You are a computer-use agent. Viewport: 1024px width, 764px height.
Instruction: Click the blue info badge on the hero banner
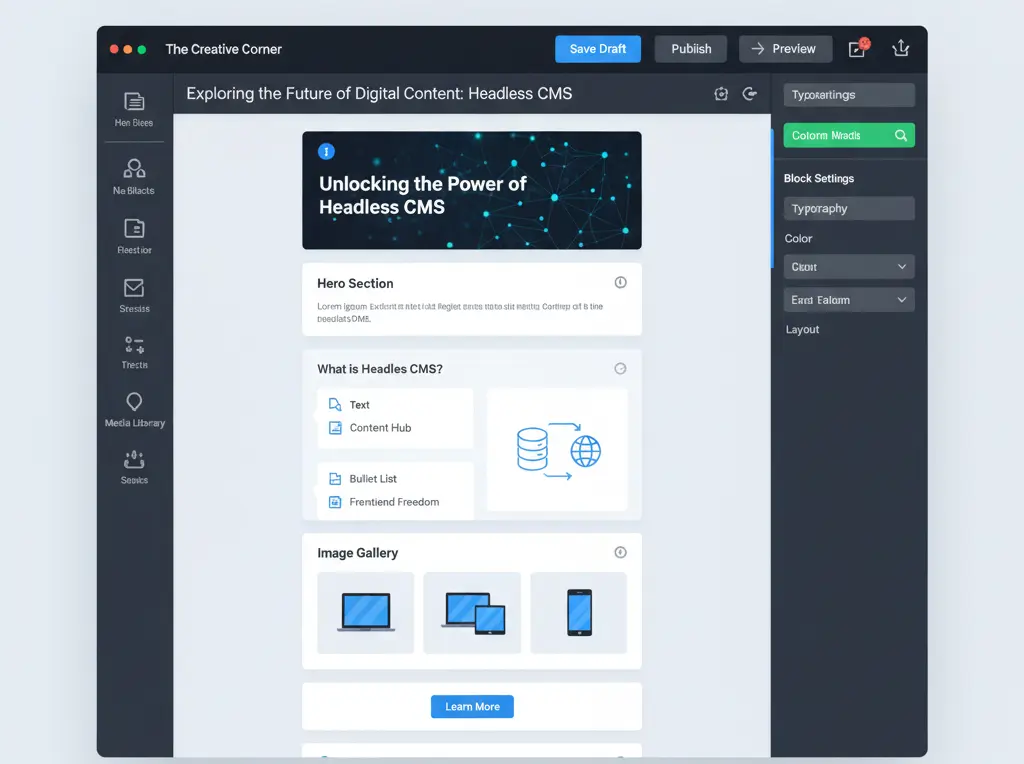pyautogui.click(x=325, y=151)
